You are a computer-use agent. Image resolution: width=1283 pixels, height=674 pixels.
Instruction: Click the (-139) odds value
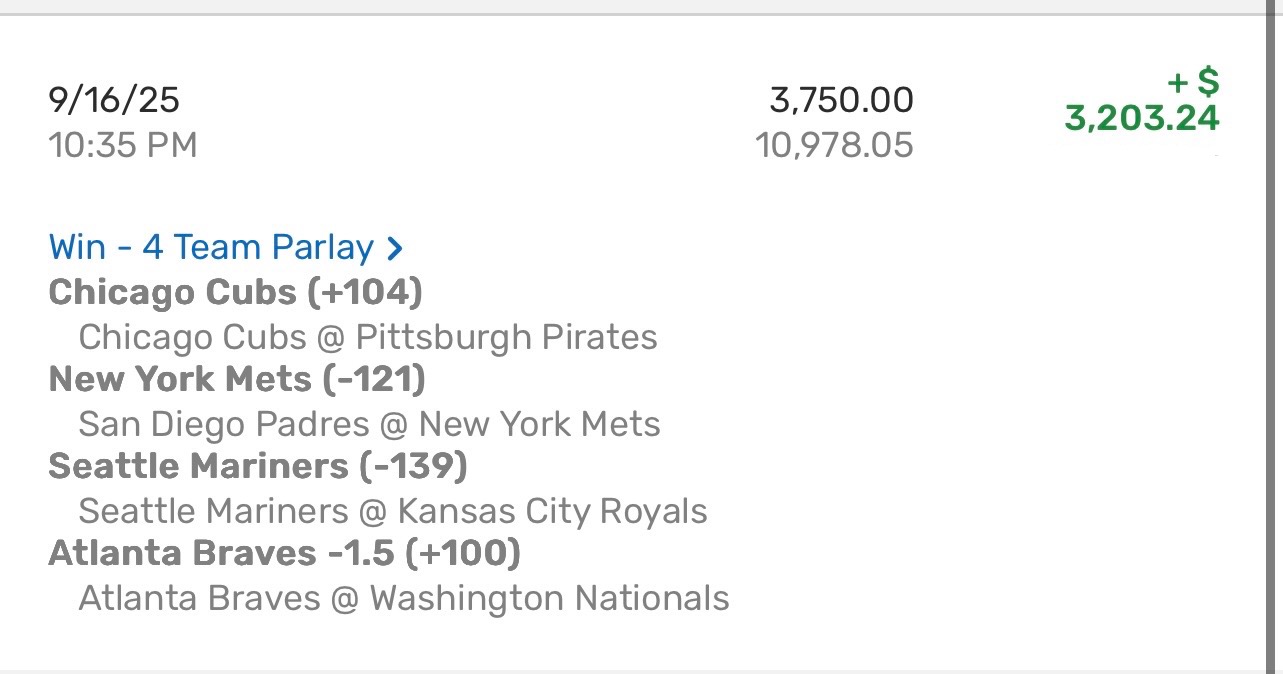point(412,466)
